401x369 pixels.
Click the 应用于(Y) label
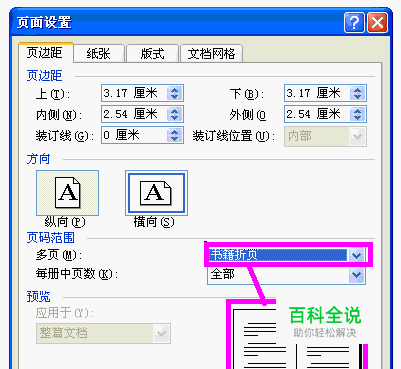(65, 313)
